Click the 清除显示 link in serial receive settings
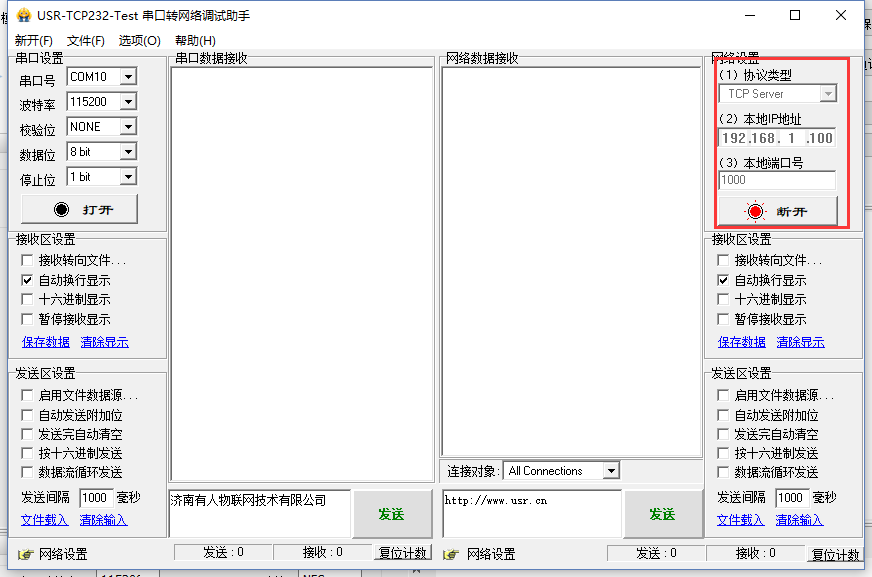This screenshot has width=872, height=577. point(104,342)
